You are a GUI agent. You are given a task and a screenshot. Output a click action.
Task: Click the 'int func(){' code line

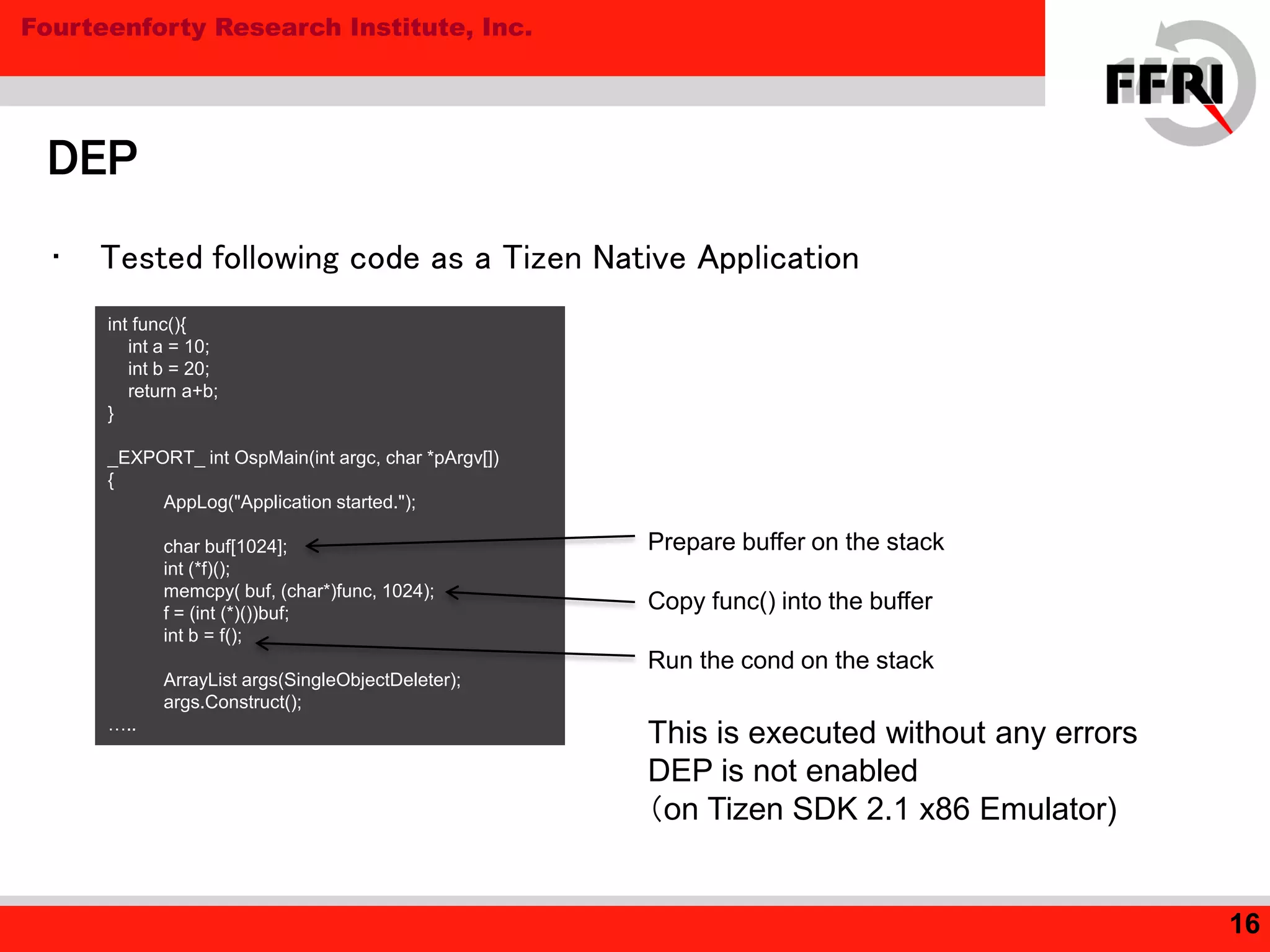pos(147,324)
